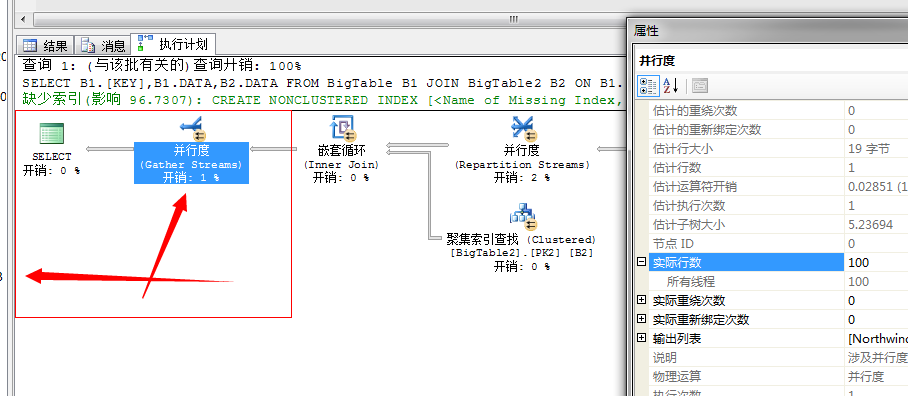Click the [BigTable2].[PK2] [B2] label
This screenshot has height=396, width=908.
(x=522, y=253)
